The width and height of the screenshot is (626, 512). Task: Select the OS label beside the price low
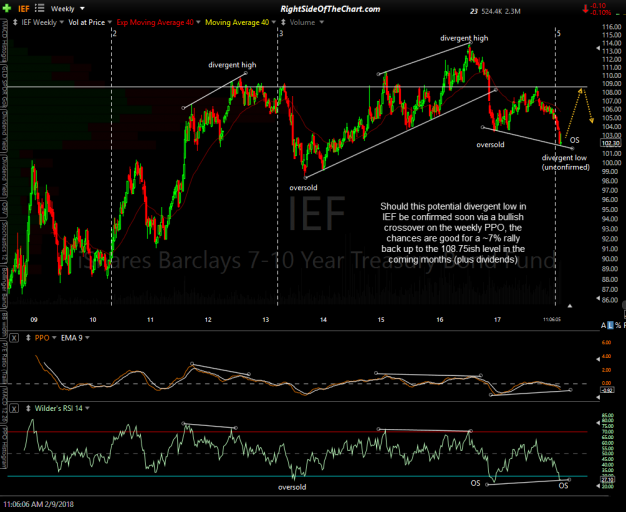pyautogui.click(x=574, y=140)
